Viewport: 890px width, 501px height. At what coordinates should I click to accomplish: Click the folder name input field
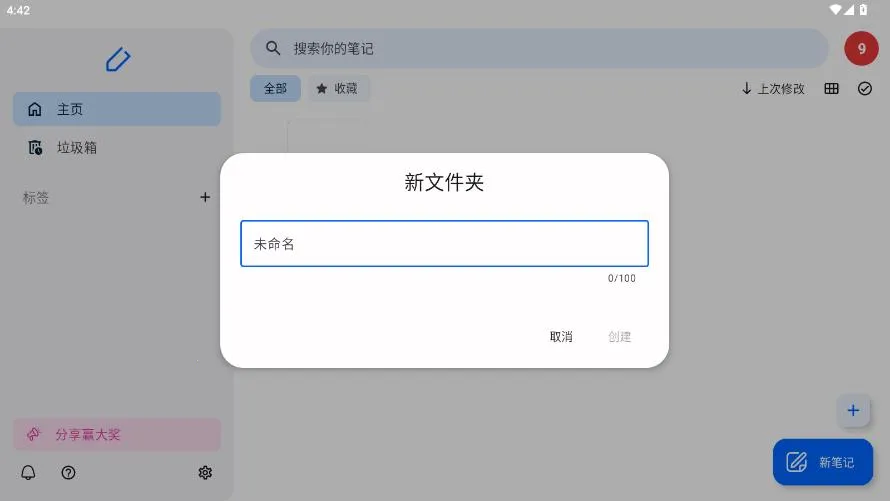tap(444, 244)
